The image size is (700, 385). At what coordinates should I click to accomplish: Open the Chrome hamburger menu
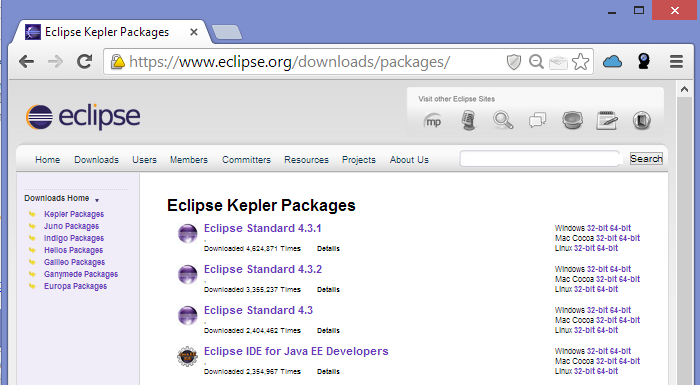pyautogui.click(x=676, y=62)
